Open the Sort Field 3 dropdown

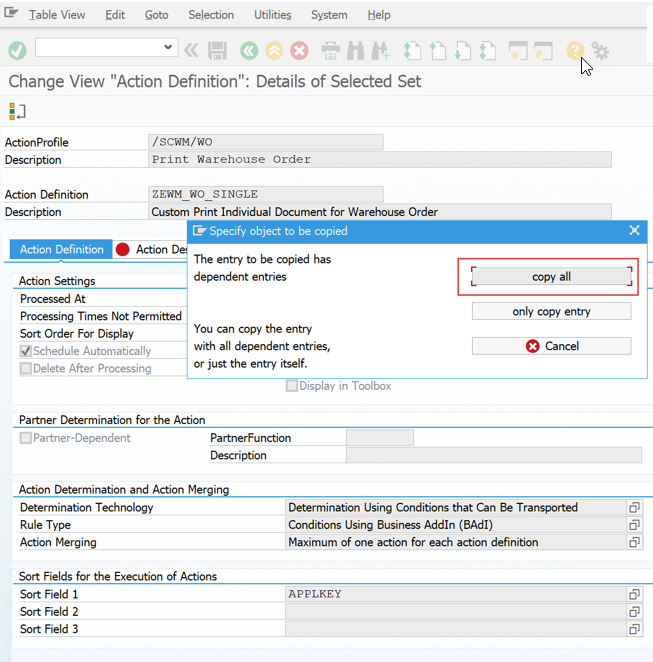pos(634,629)
